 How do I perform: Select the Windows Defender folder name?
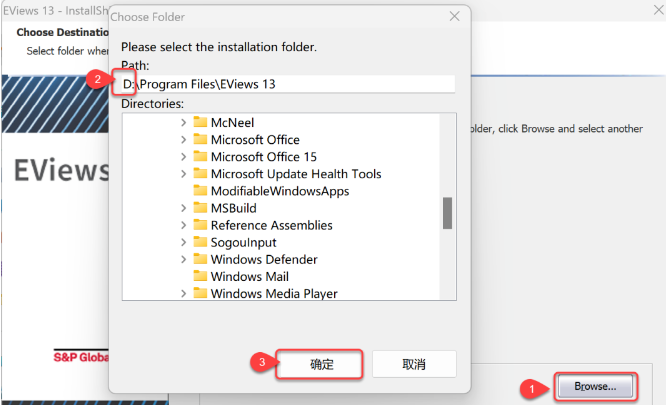pos(264,259)
